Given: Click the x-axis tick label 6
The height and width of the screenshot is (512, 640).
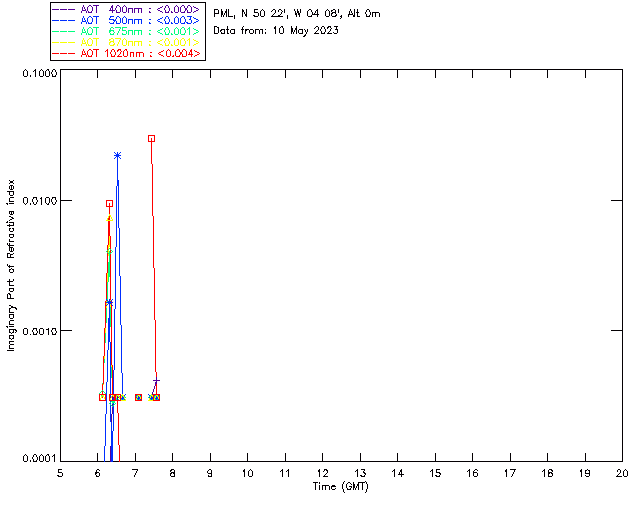Looking at the screenshot, I should [98, 473].
